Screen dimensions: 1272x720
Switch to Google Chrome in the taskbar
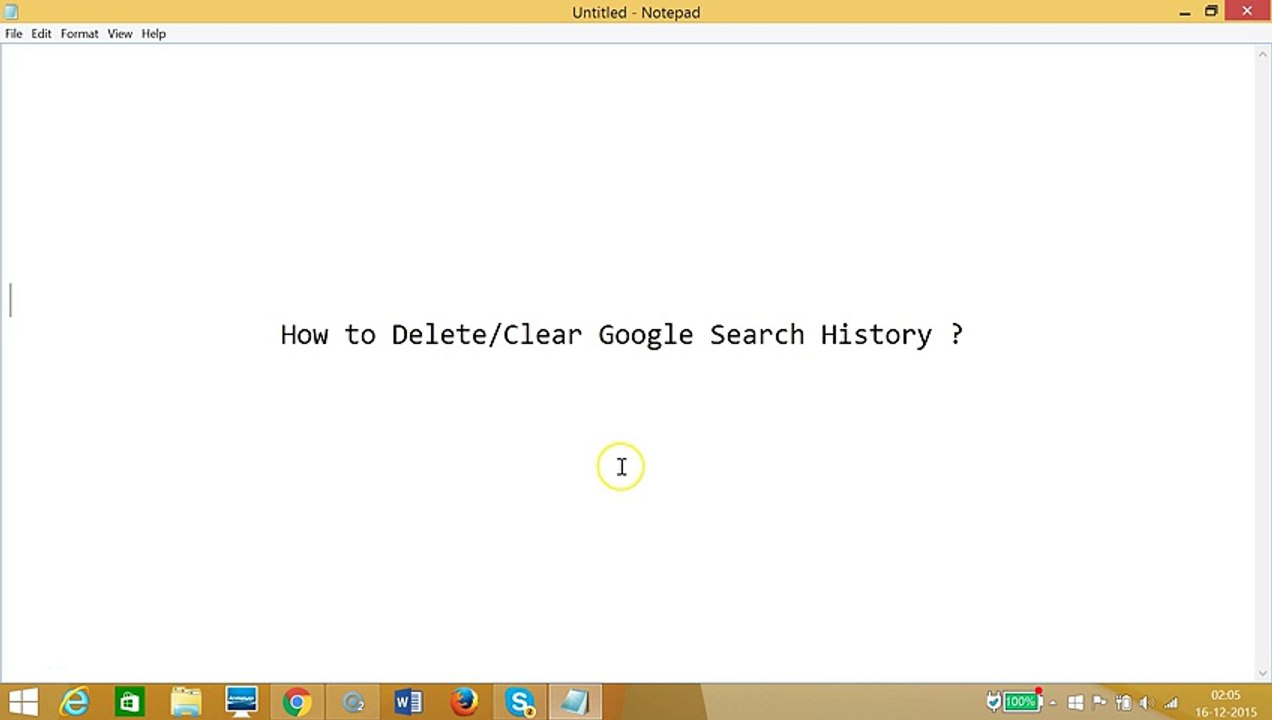point(297,702)
